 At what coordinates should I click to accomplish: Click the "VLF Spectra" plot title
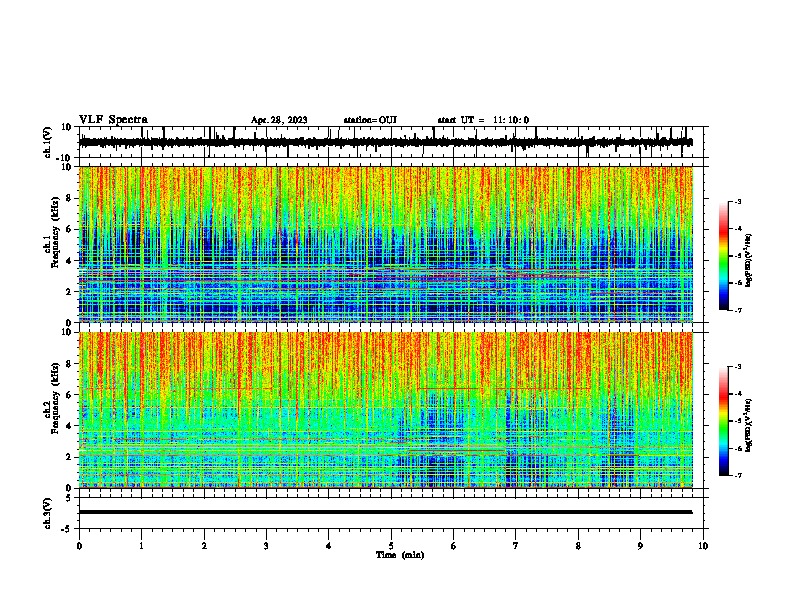(x=113, y=120)
